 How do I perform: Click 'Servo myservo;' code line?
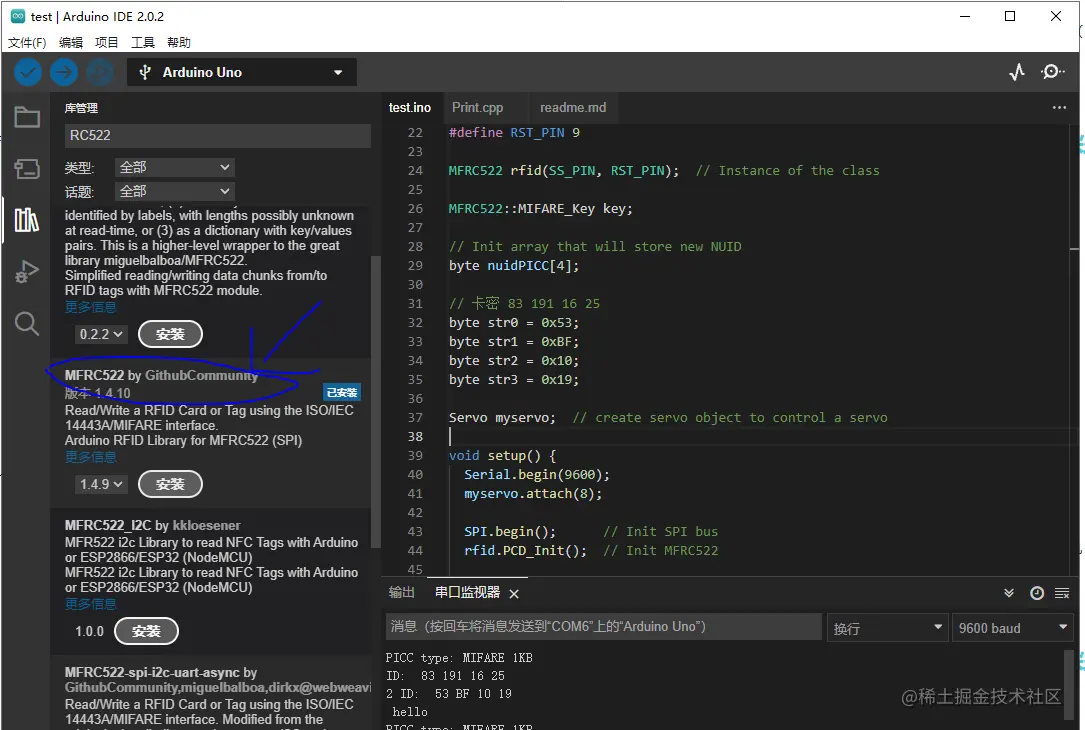pos(502,417)
